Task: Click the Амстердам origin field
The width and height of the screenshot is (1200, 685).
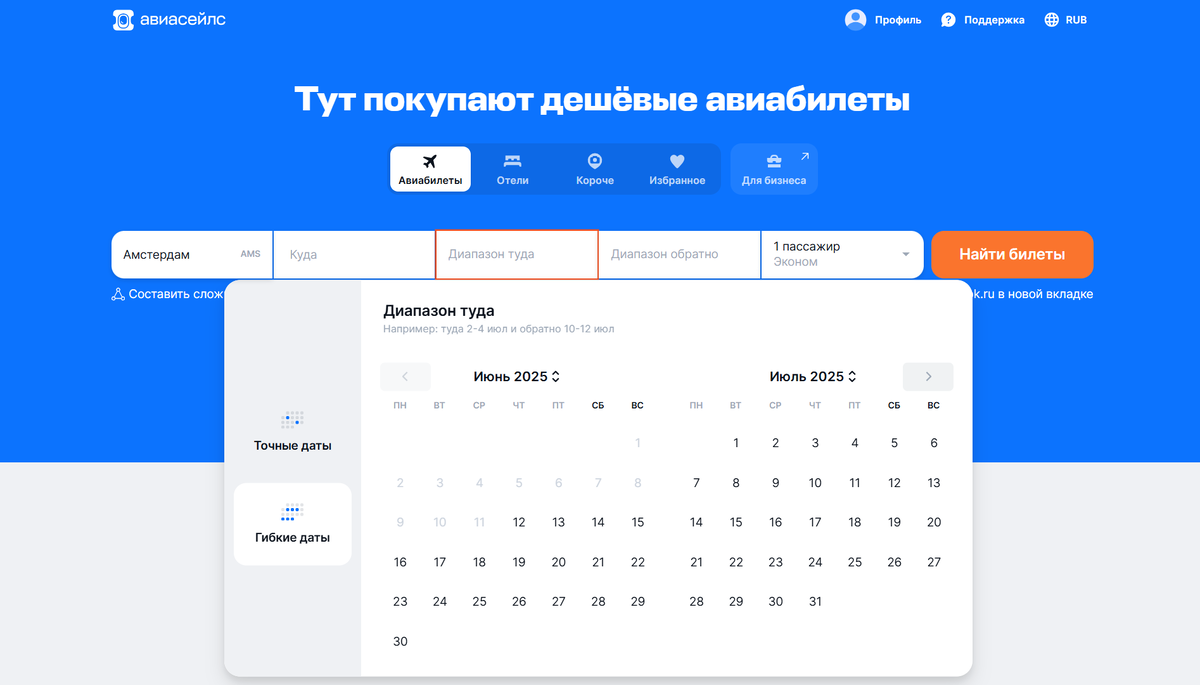Action: pos(192,254)
